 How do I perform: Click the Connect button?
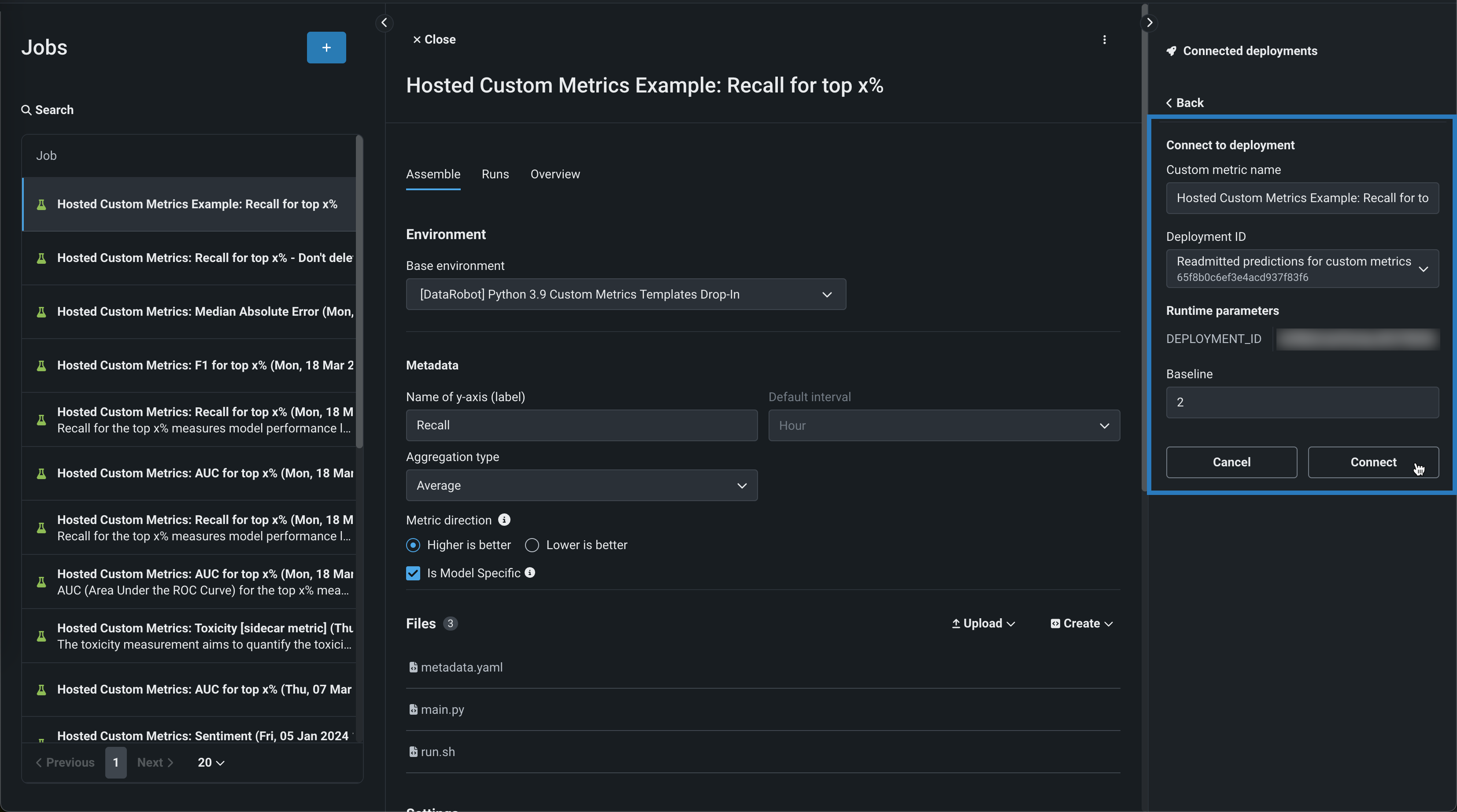point(1373,462)
